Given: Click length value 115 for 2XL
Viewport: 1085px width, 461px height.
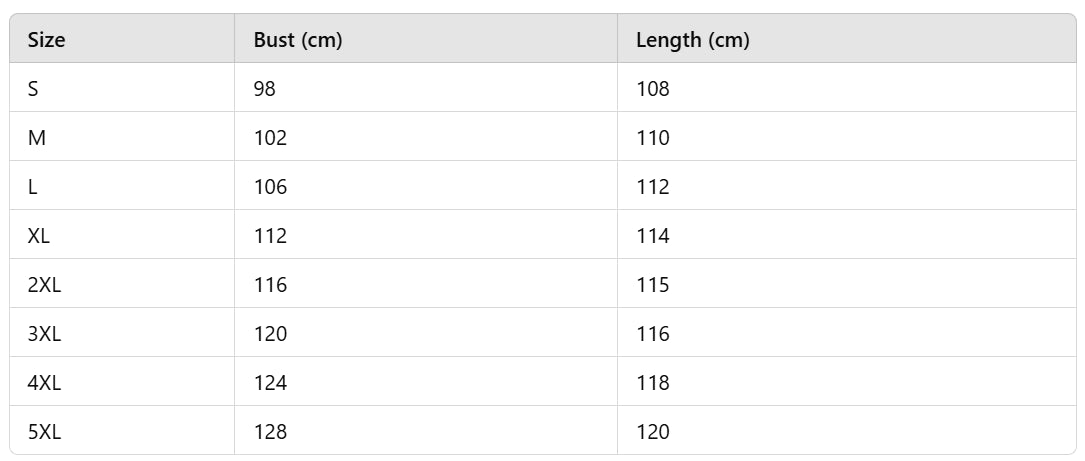Looking at the screenshot, I should 652,285.
